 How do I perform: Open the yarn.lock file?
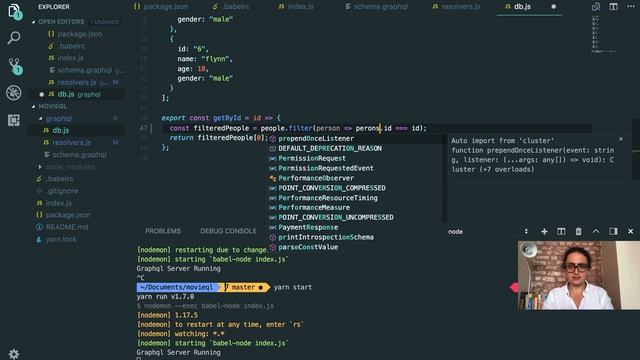(76, 239)
